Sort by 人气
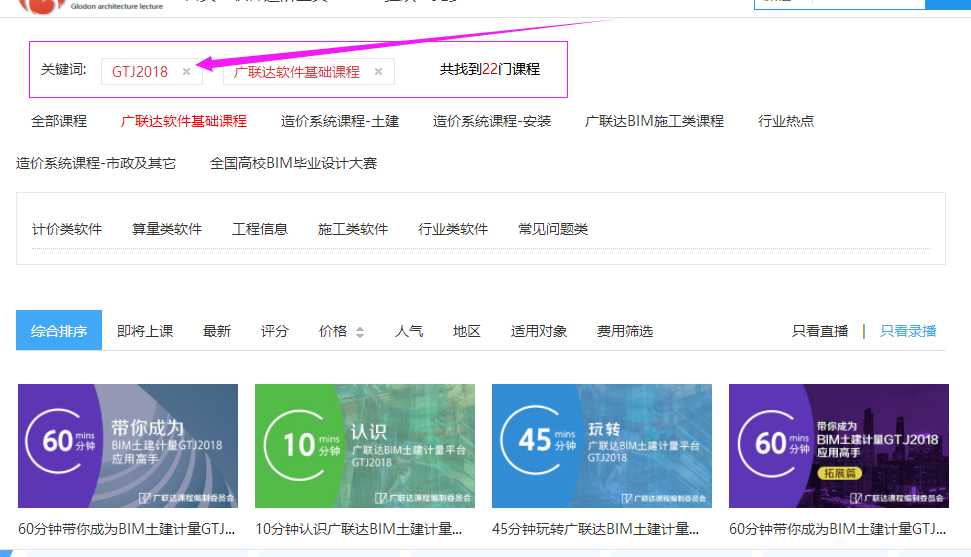The image size is (971, 557). (x=409, y=331)
